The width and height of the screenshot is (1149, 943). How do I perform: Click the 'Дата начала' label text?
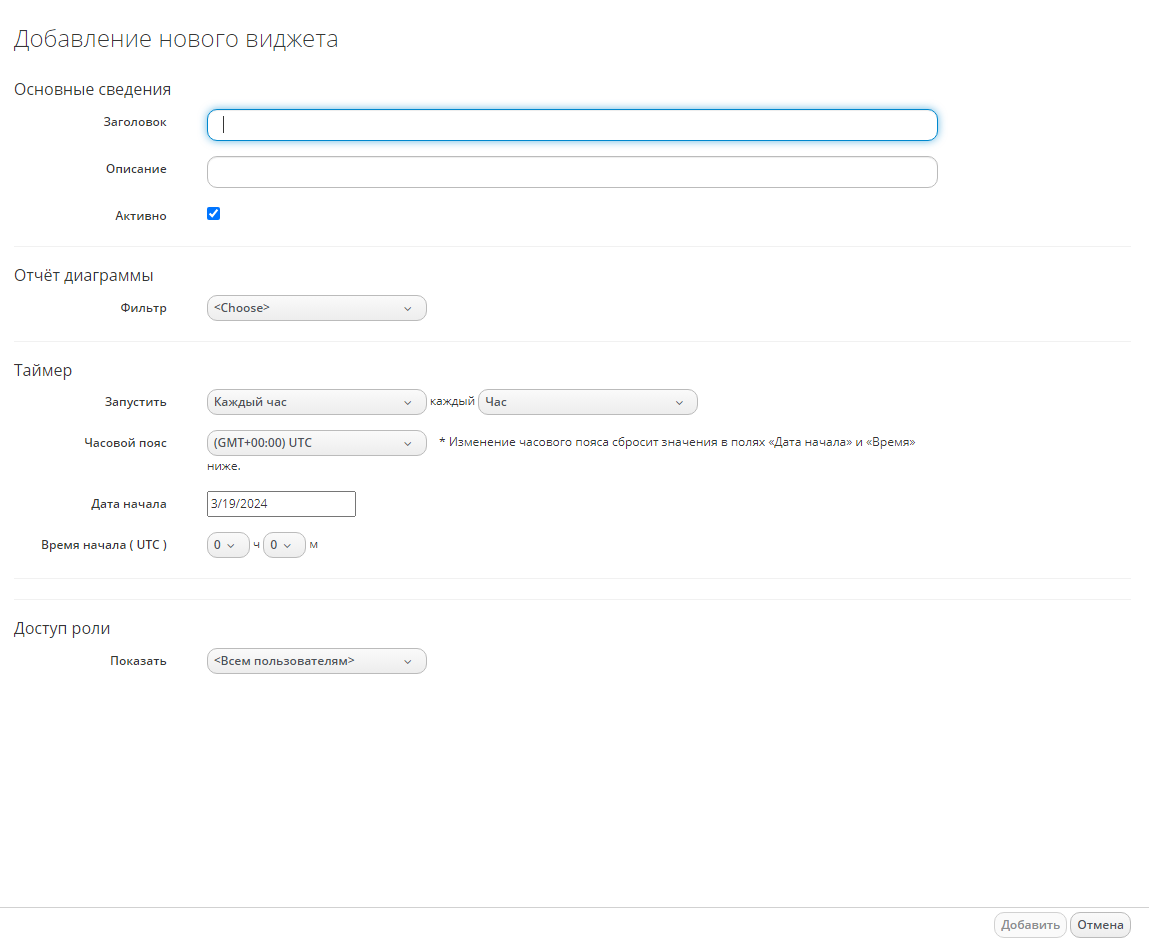[128, 504]
